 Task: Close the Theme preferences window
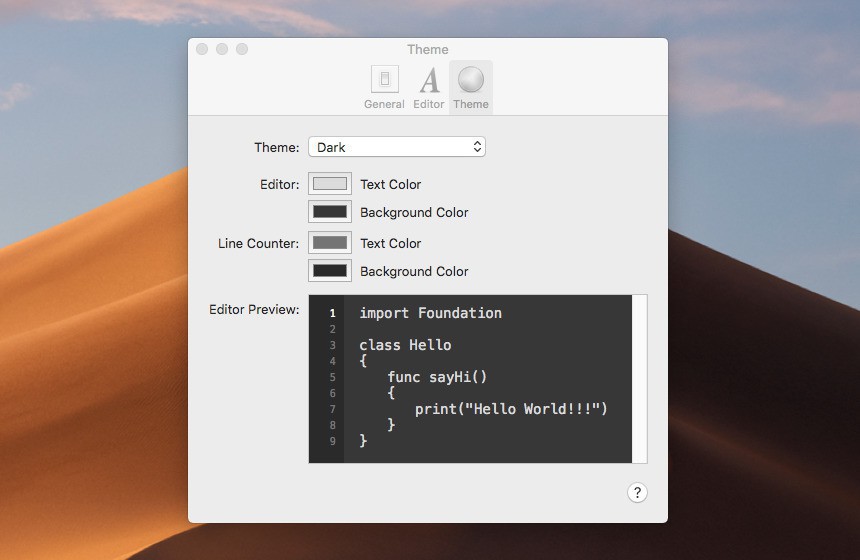tap(202, 49)
